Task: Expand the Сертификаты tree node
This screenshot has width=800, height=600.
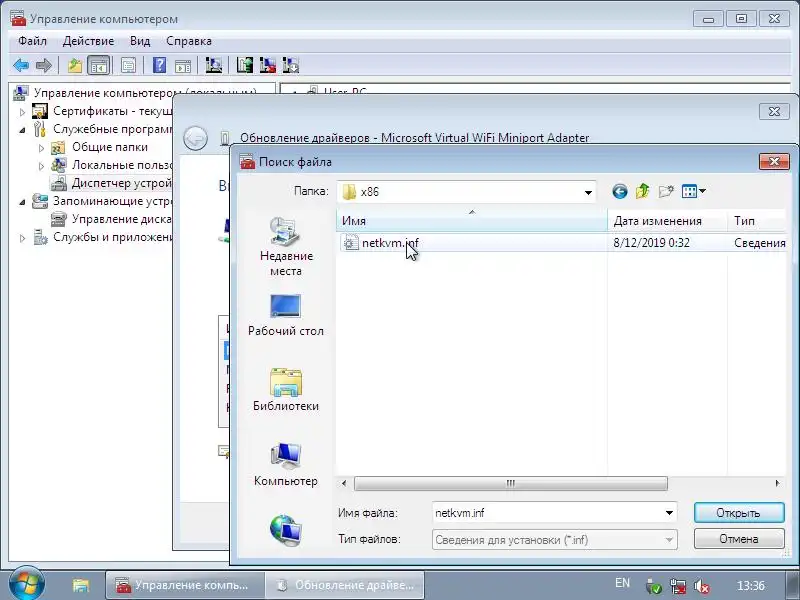Action: click(22, 111)
